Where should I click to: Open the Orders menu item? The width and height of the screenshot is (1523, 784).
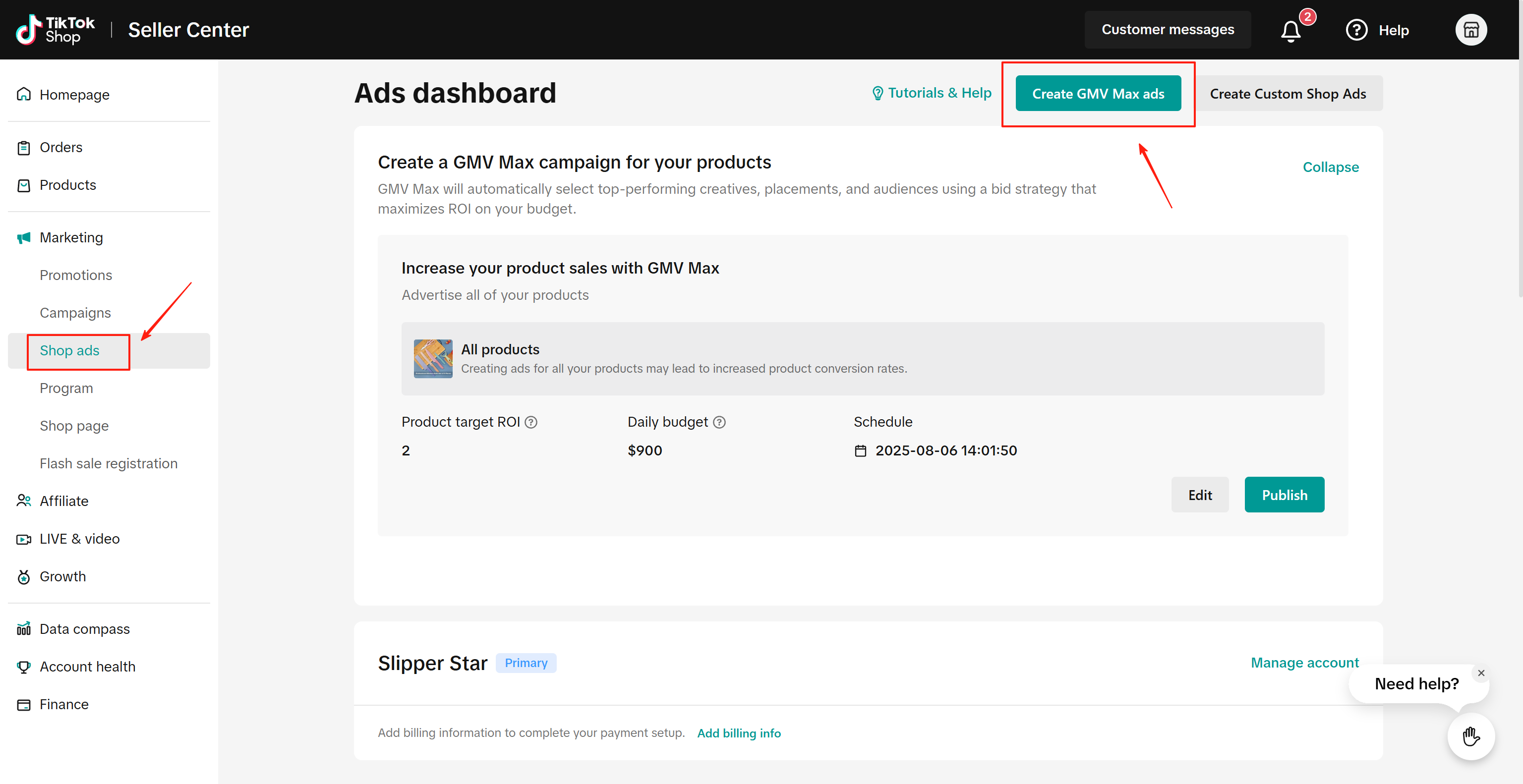click(61, 147)
